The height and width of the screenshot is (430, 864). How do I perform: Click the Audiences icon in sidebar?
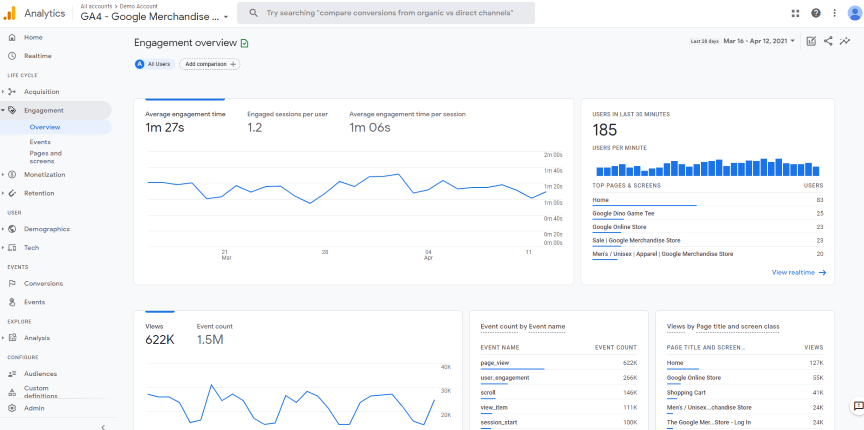[x=12, y=374]
